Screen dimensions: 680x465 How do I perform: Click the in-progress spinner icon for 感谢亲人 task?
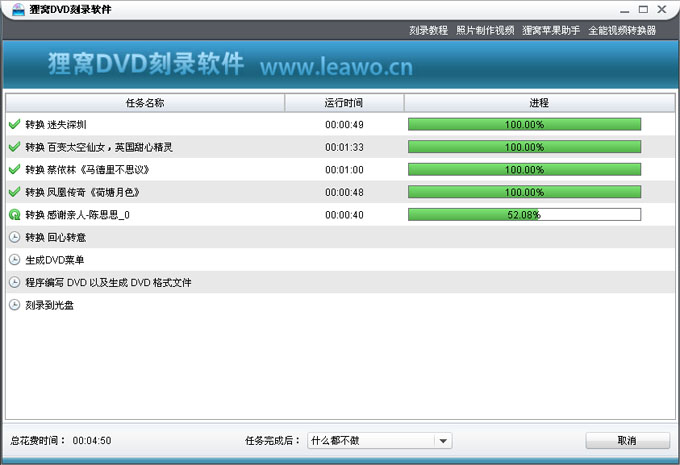point(14,214)
